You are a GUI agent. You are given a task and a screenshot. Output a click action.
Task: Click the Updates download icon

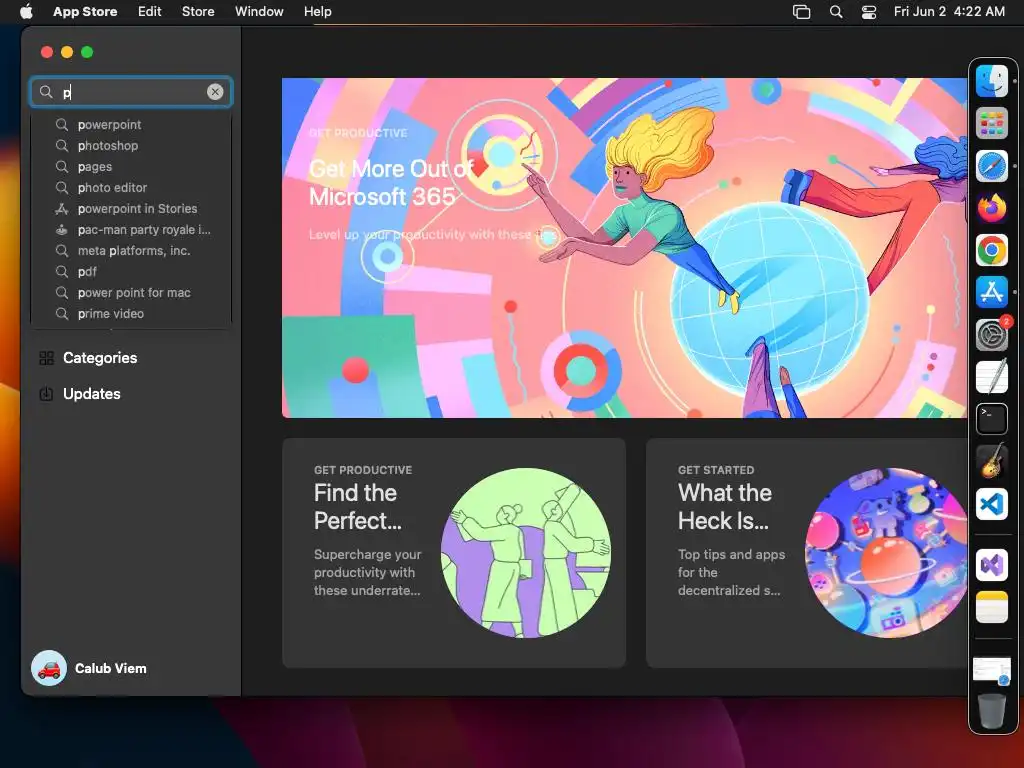coord(46,394)
